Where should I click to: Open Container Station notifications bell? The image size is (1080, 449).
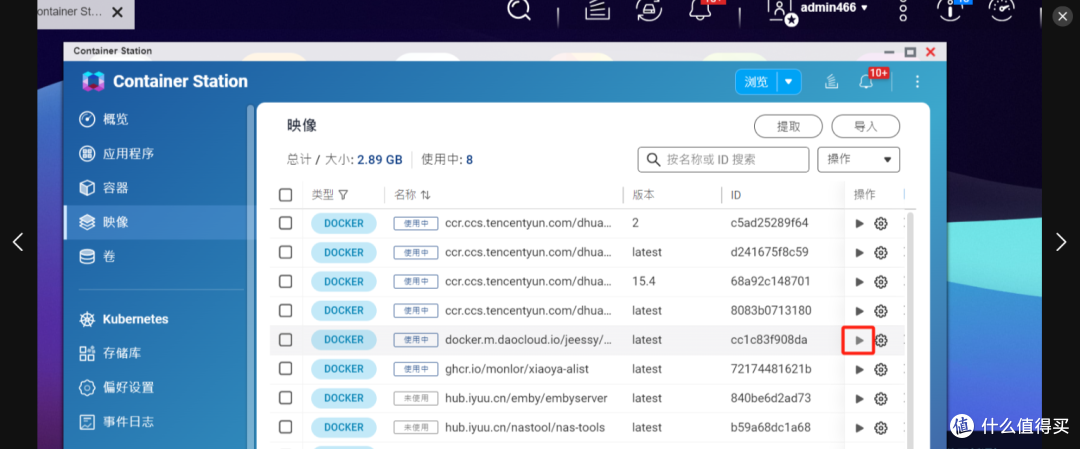pos(866,82)
